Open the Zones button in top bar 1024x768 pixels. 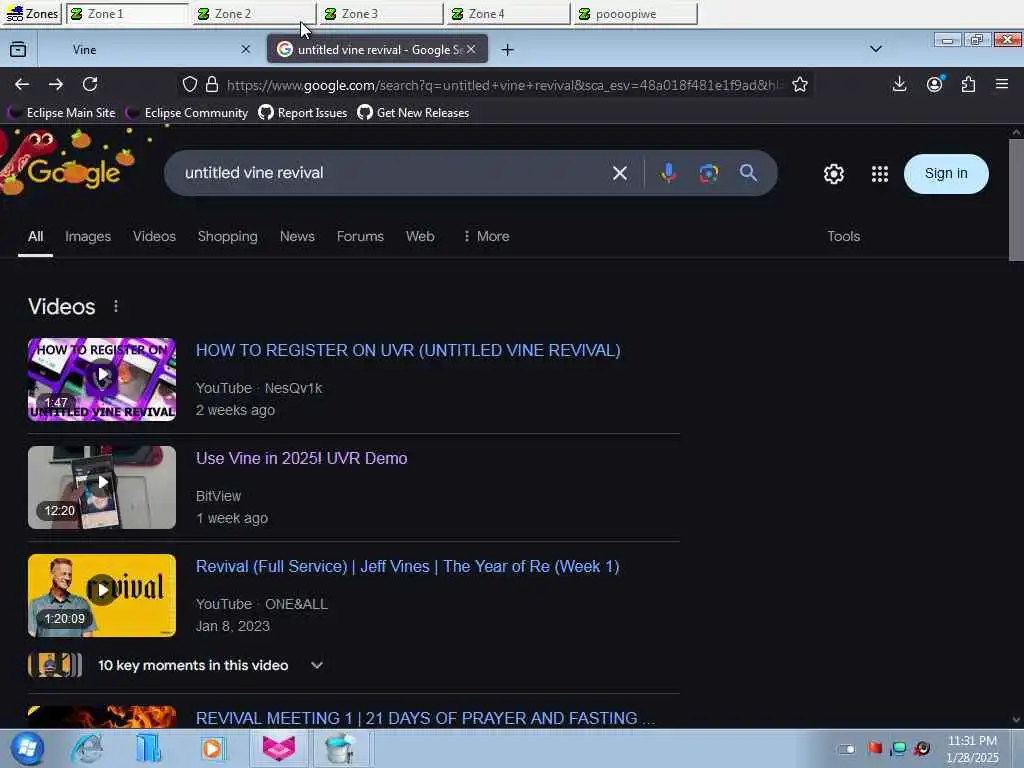click(x=31, y=13)
